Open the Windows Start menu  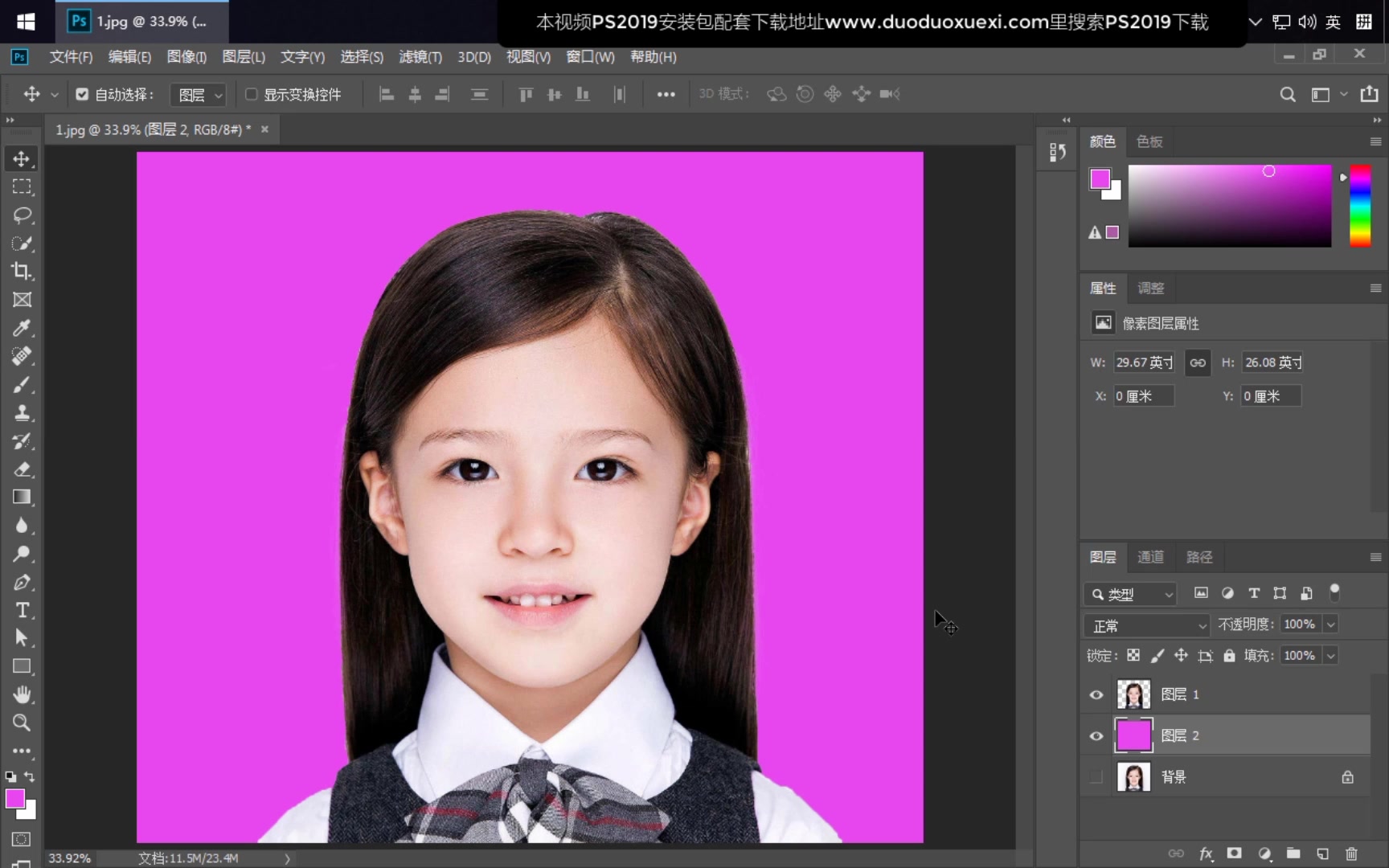click(26, 22)
